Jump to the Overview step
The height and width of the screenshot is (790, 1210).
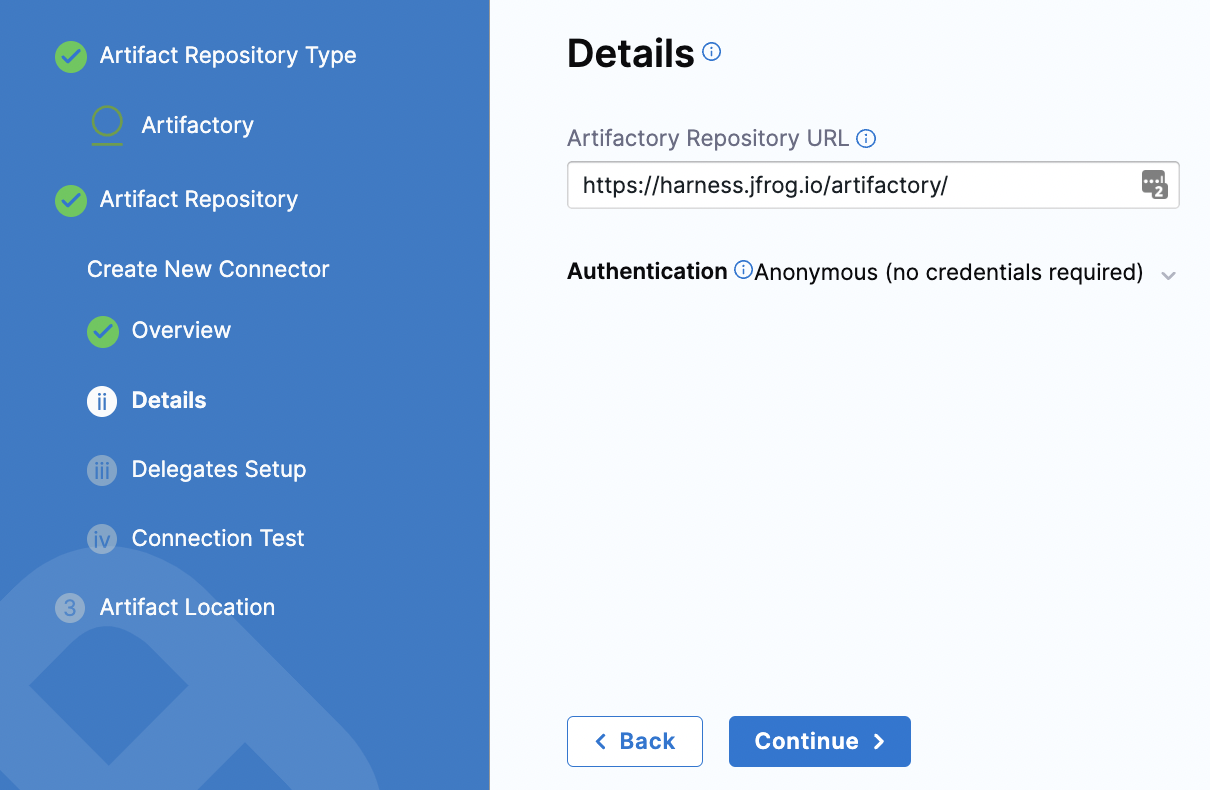181,331
